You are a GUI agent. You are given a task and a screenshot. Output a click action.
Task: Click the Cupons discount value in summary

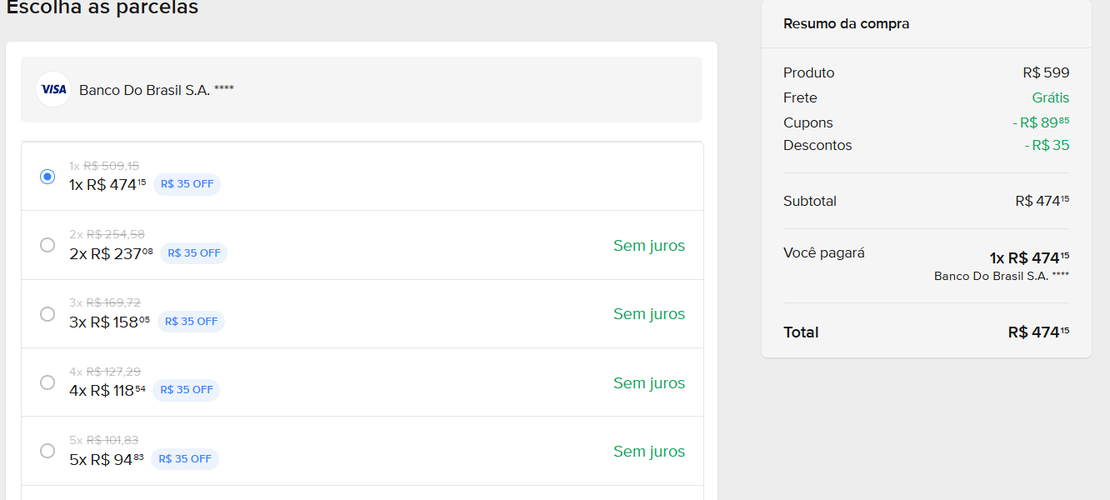[1041, 123]
